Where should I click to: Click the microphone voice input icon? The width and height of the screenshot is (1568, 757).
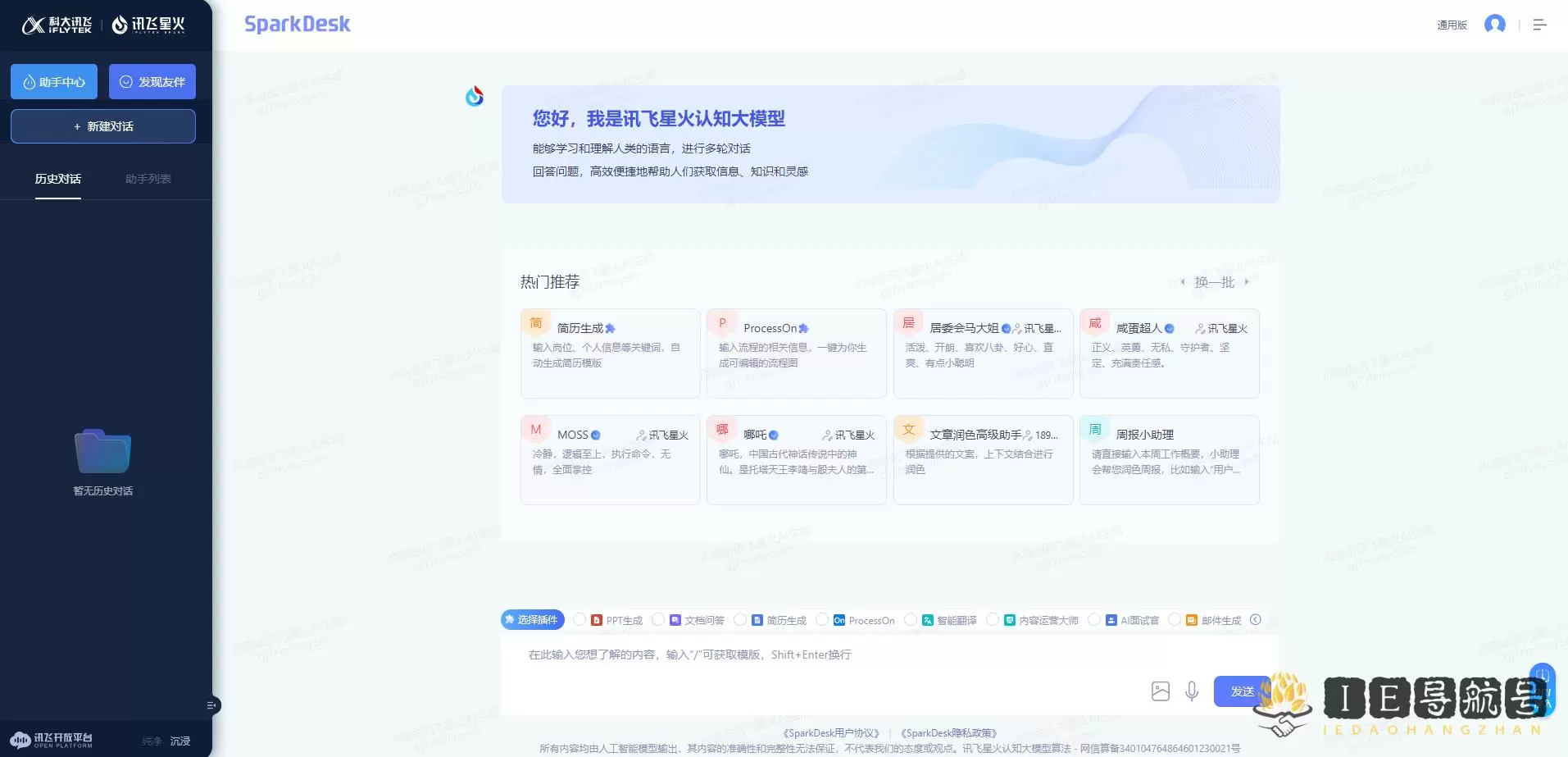click(x=1192, y=691)
